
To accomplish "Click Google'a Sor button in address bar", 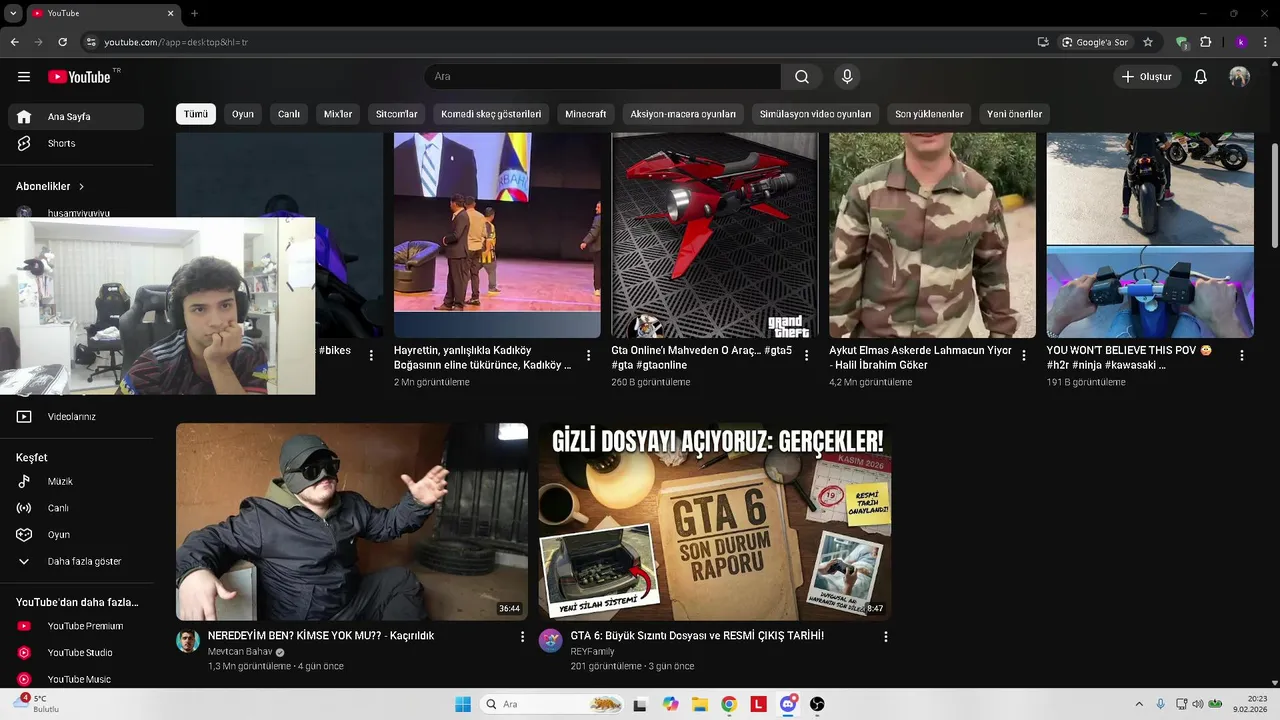I will 1095,42.
